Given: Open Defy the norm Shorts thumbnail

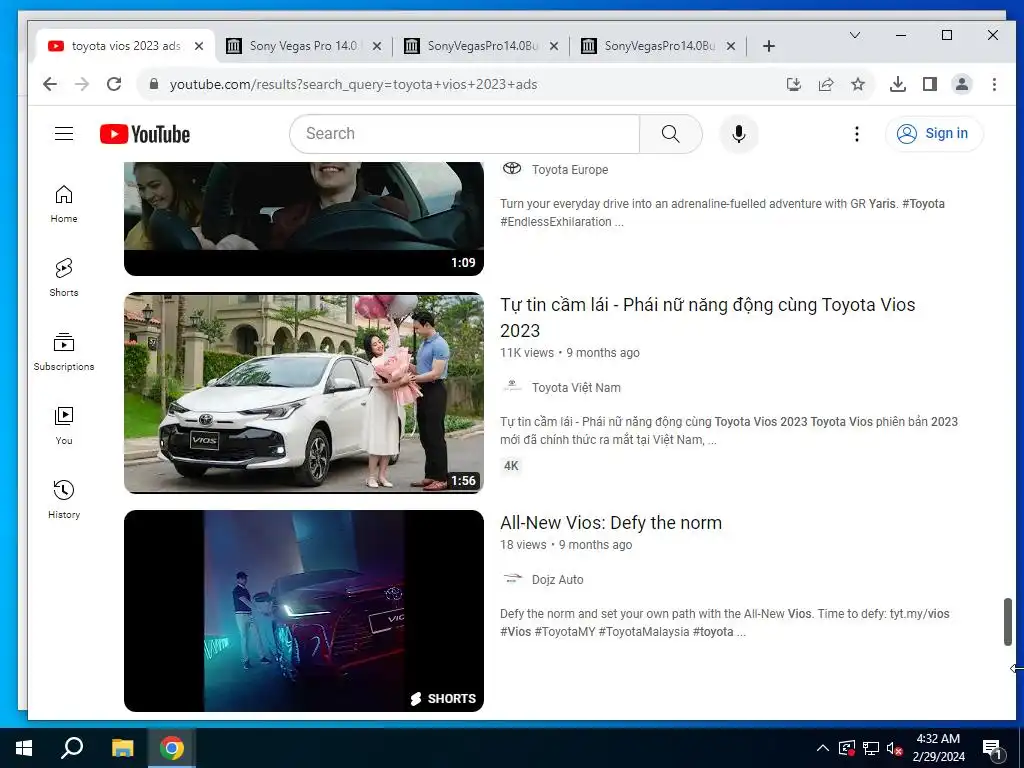Looking at the screenshot, I should coord(304,611).
